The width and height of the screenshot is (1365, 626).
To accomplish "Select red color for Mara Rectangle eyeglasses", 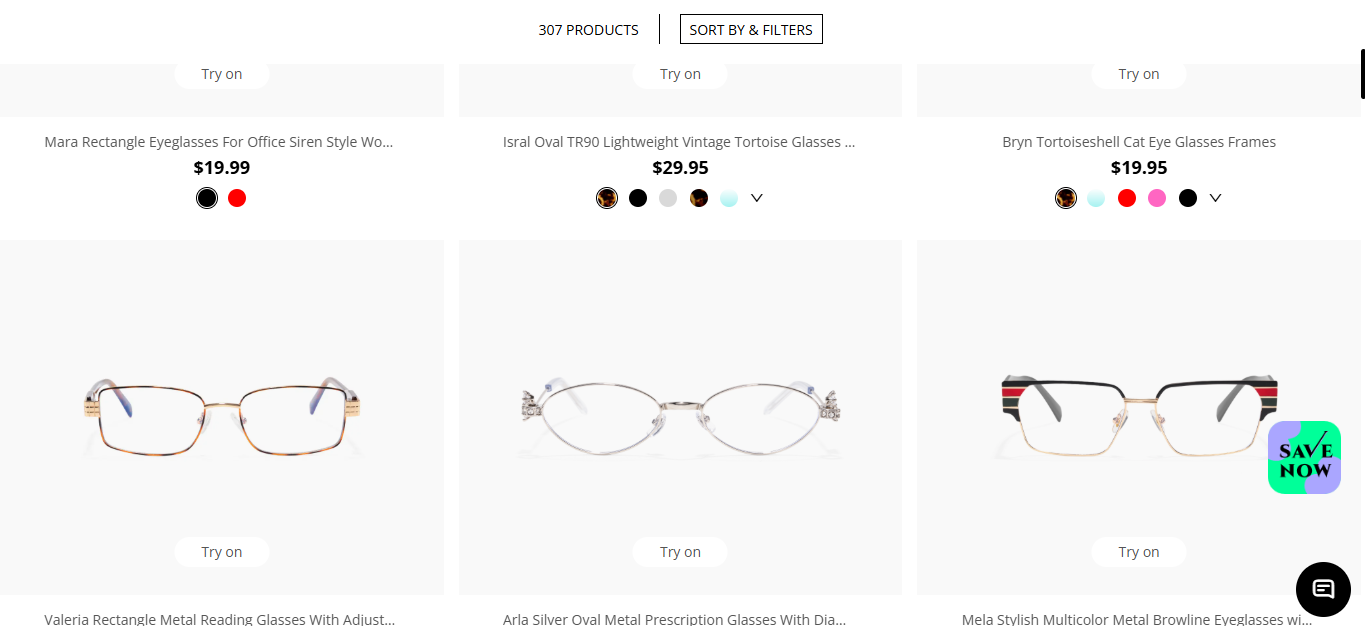I will click(237, 198).
